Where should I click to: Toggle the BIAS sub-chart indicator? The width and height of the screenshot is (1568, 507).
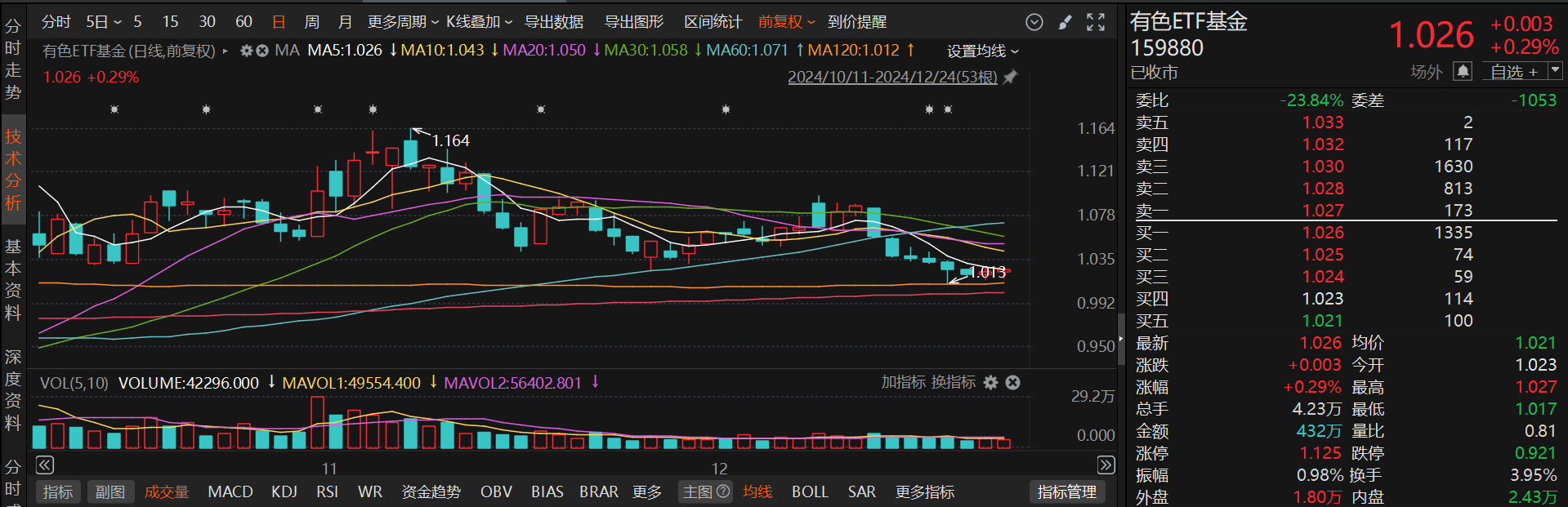pyautogui.click(x=547, y=491)
